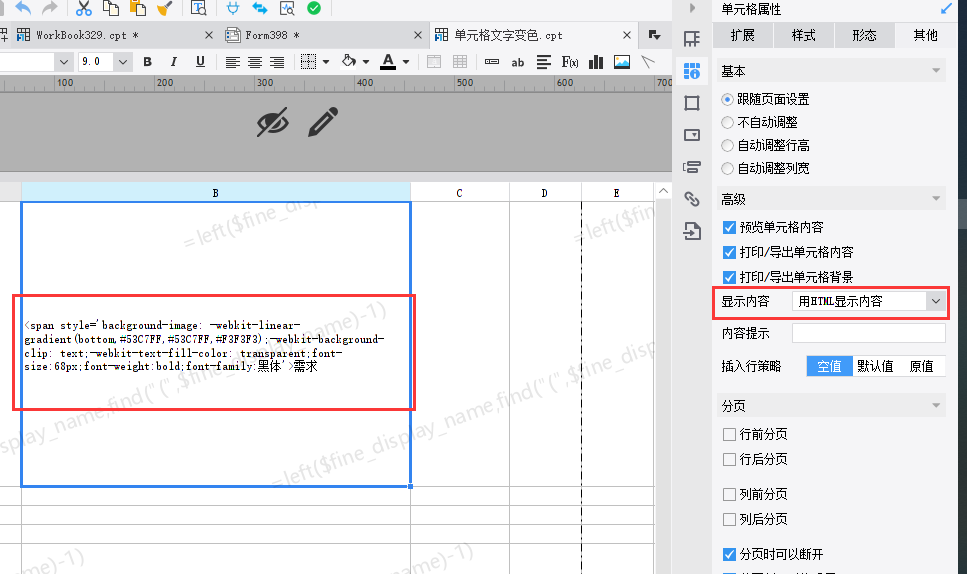Image resolution: width=967 pixels, height=574 pixels.
Task: Collapse the 基本 section
Action: pos(936,70)
